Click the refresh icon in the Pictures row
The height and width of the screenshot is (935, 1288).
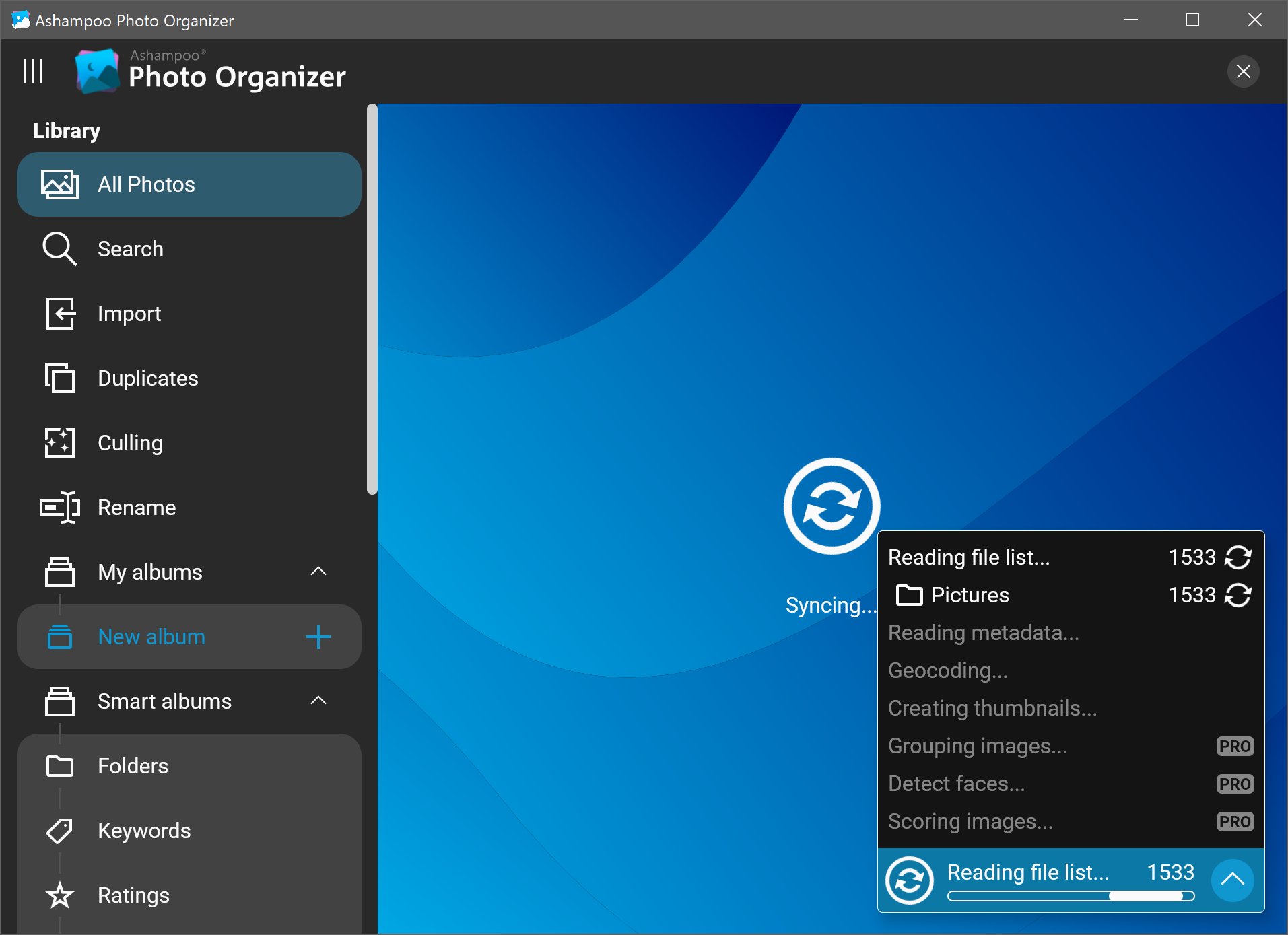[x=1238, y=595]
